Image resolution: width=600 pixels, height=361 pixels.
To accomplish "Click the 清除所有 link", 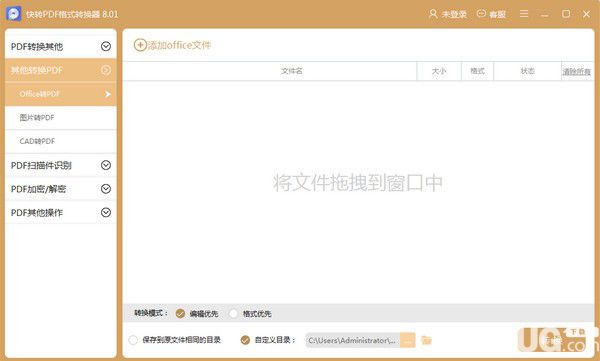I will [577, 72].
